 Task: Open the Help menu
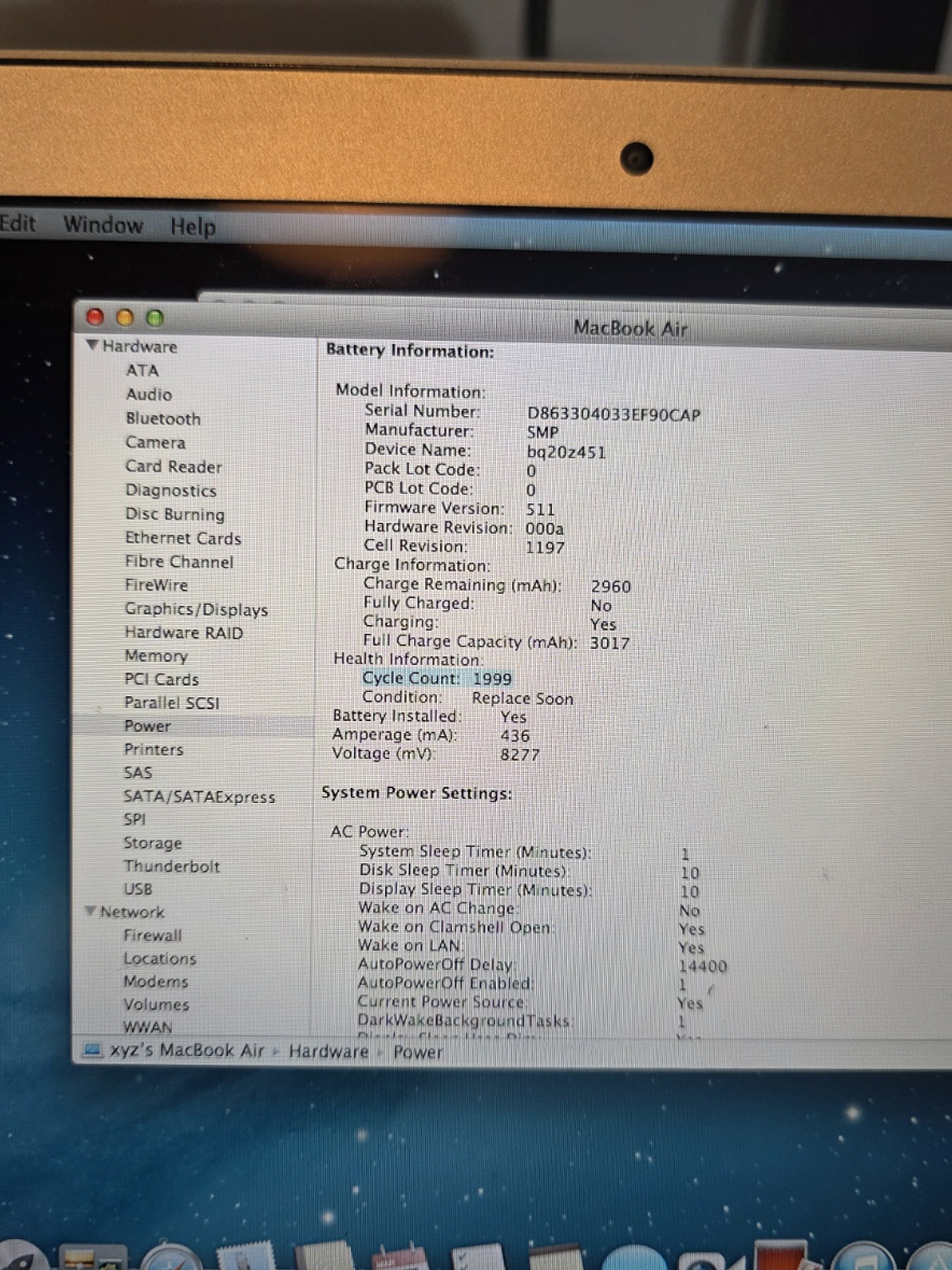[192, 227]
